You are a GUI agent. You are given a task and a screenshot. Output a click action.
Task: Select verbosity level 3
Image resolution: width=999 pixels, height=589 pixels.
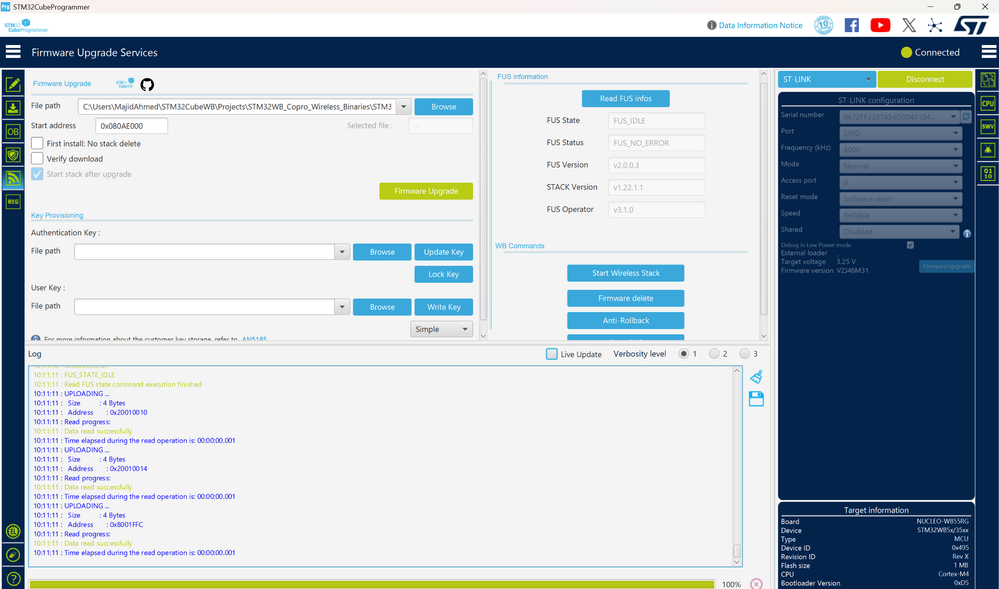click(745, 354)
